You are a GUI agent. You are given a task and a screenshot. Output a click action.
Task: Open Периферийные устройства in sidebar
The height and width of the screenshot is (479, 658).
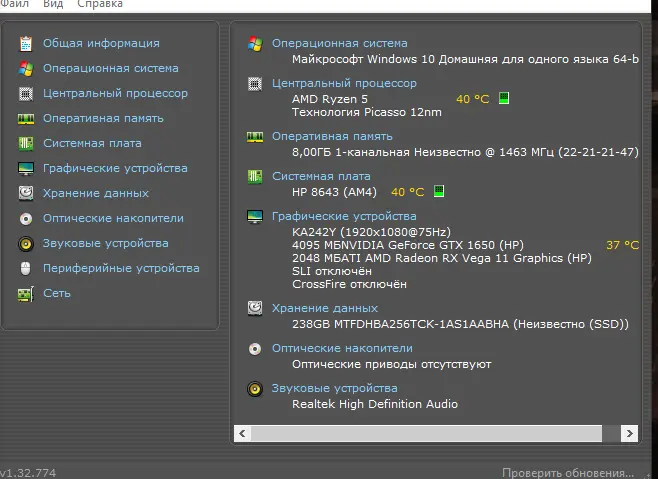(x=121, y=268)
